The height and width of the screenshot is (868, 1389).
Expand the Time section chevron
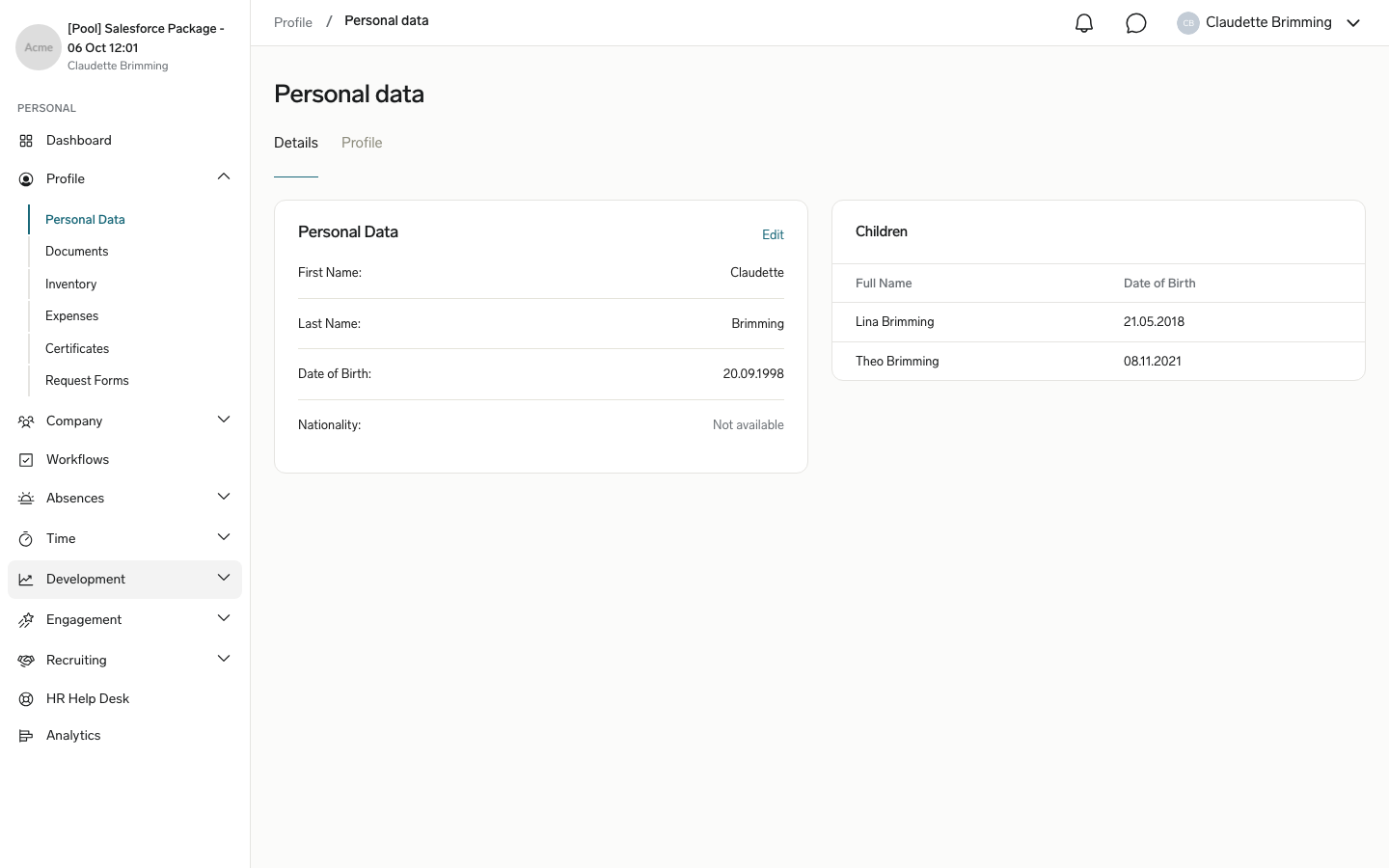224,537
